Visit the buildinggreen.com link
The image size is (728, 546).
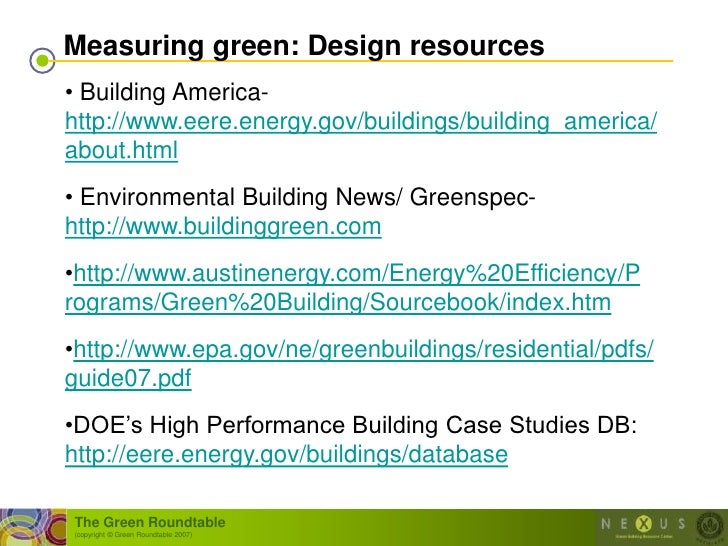tap(223, 227)
